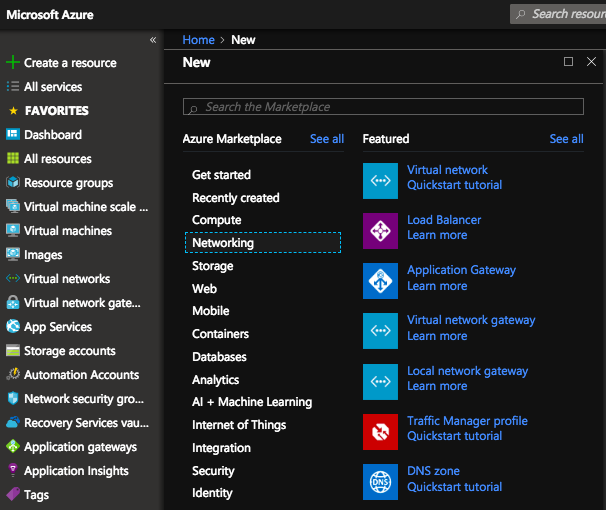Select the Security category
This screenshot has width=606, height=510.
pos(213,471)
